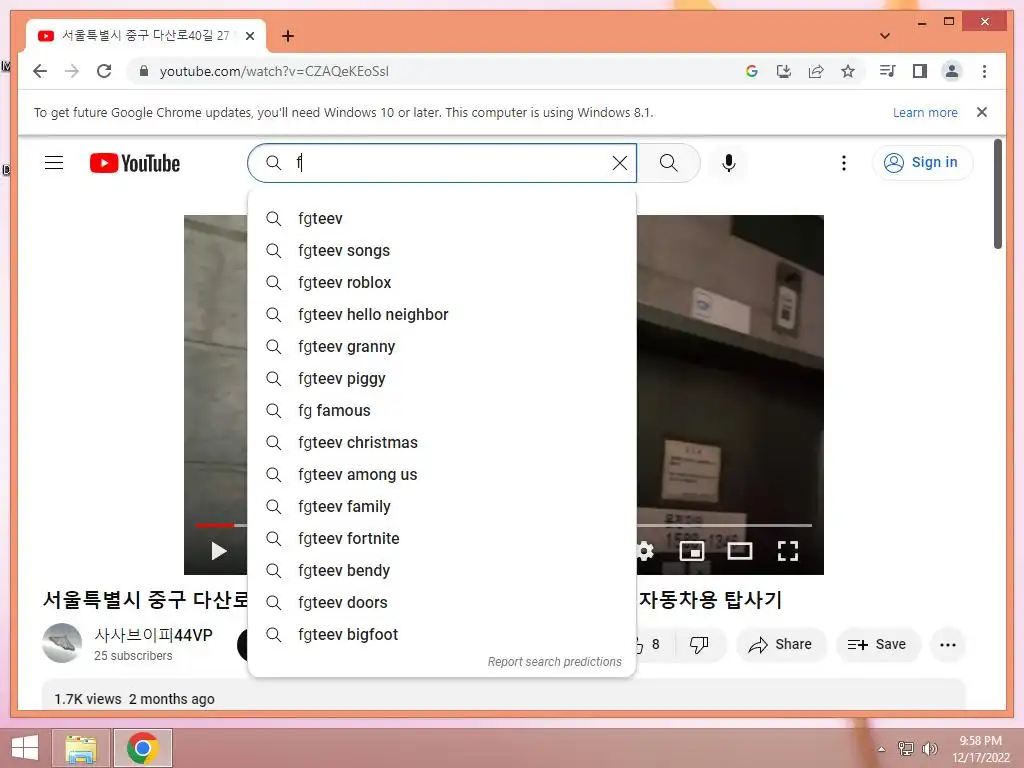
Task: Enter full screen video mode
Action: pyautogui.click(x=788, y=551)
